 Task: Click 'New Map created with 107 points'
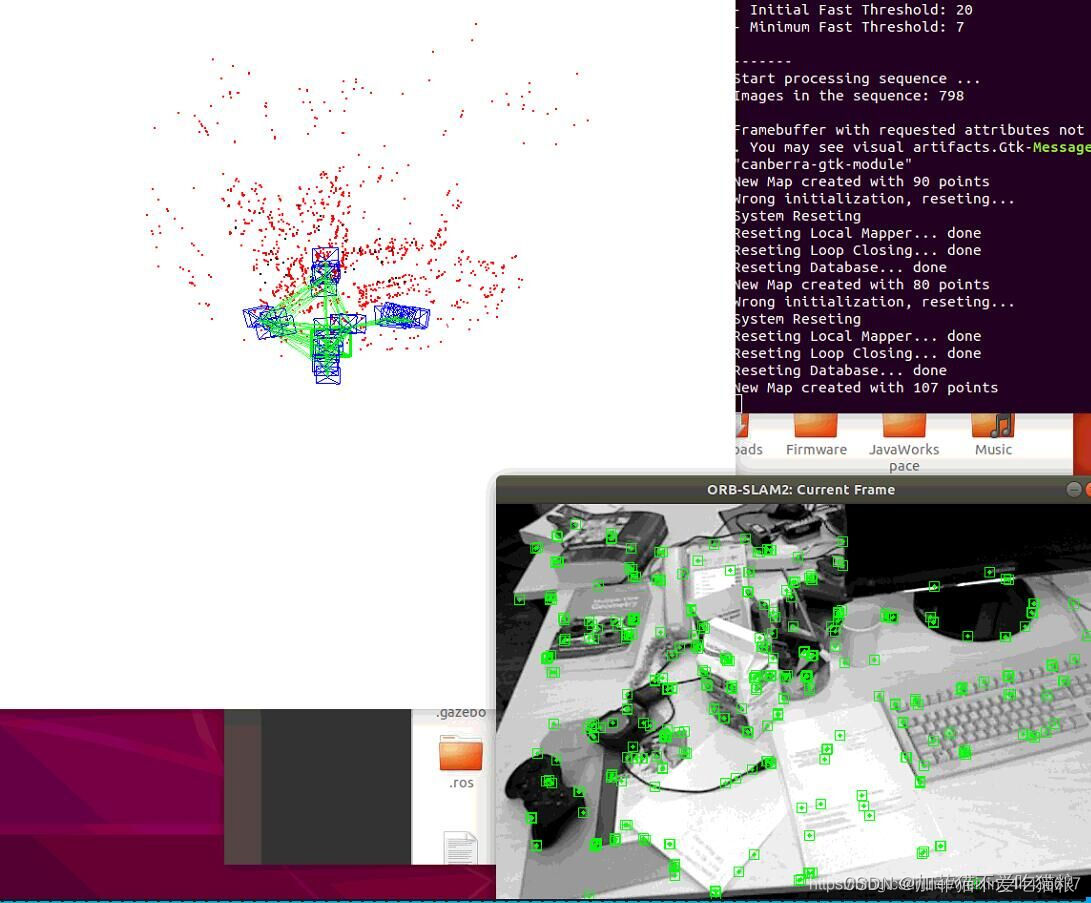(866, 388)
